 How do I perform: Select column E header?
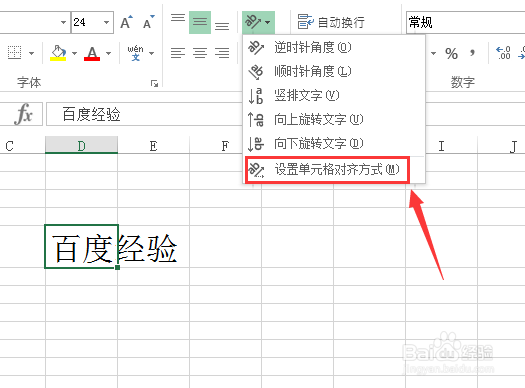point(153,145)
